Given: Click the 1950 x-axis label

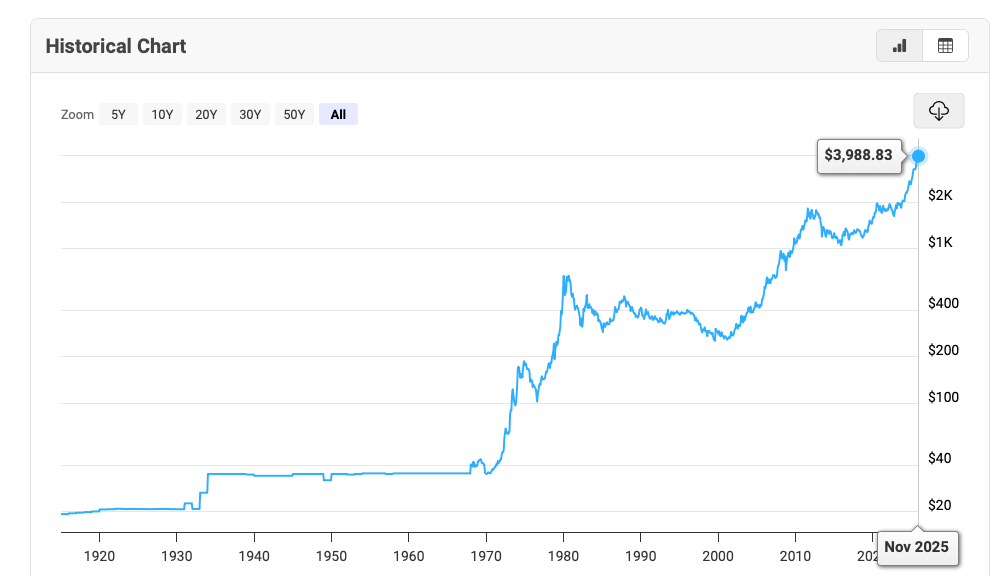Looking at the screenshot, I should coord(331,555).
